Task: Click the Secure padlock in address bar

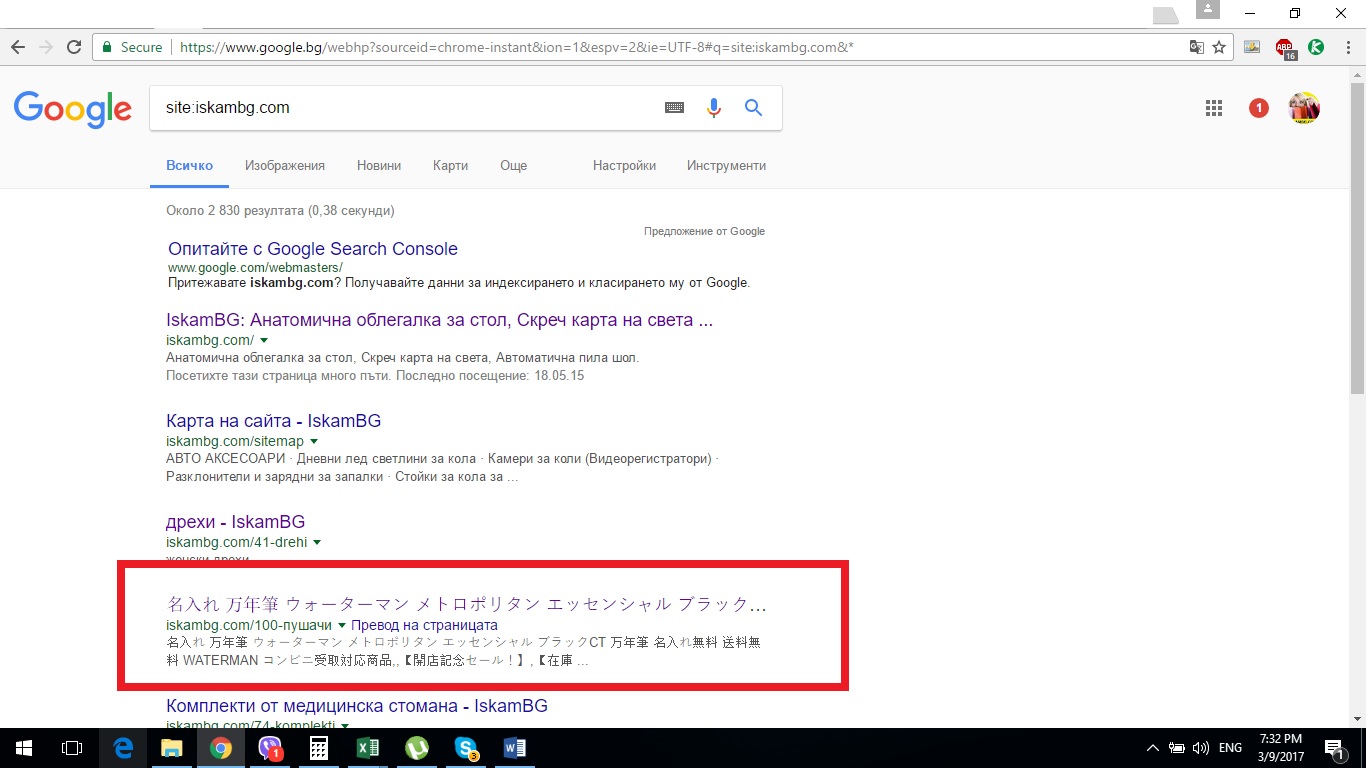Action: coord(108,47)
